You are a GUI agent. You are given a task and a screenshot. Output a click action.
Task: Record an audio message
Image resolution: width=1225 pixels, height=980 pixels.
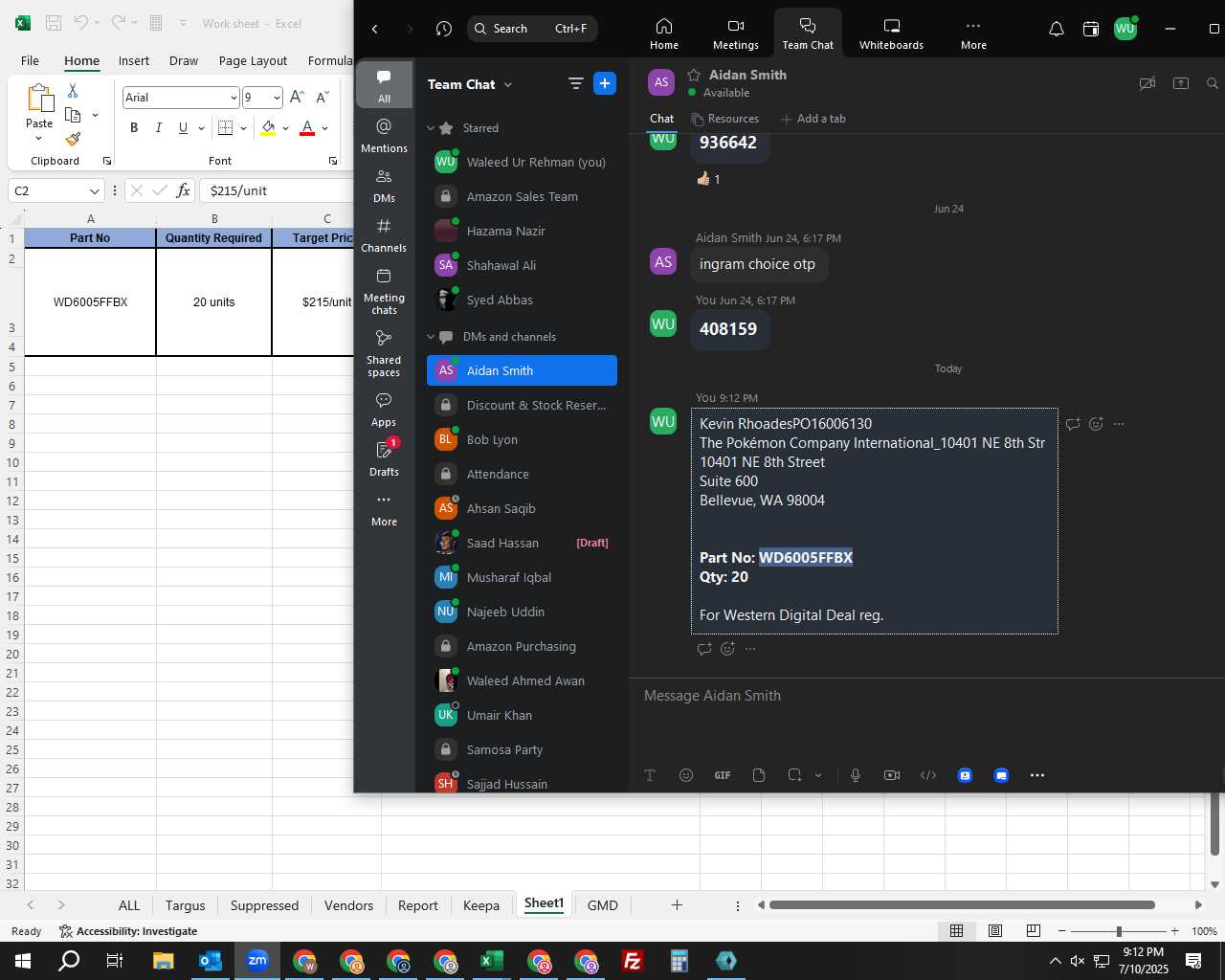[856, 775]
